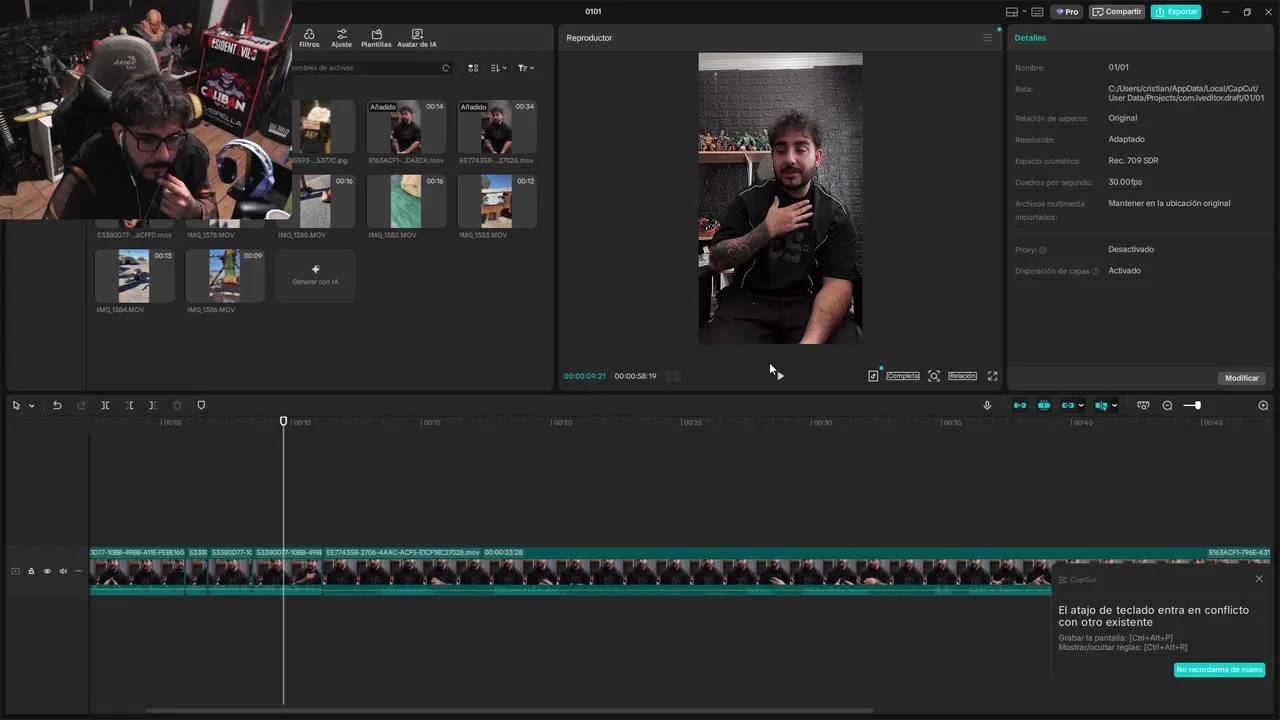Expand the player to fullscreen
The height and width of the screenshot is (720, 1280).
[x=992, y=376]
